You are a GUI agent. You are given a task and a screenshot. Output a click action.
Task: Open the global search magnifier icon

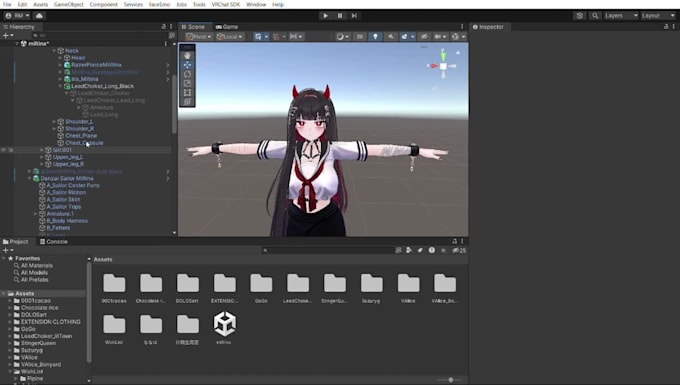[x=595, y=16]
